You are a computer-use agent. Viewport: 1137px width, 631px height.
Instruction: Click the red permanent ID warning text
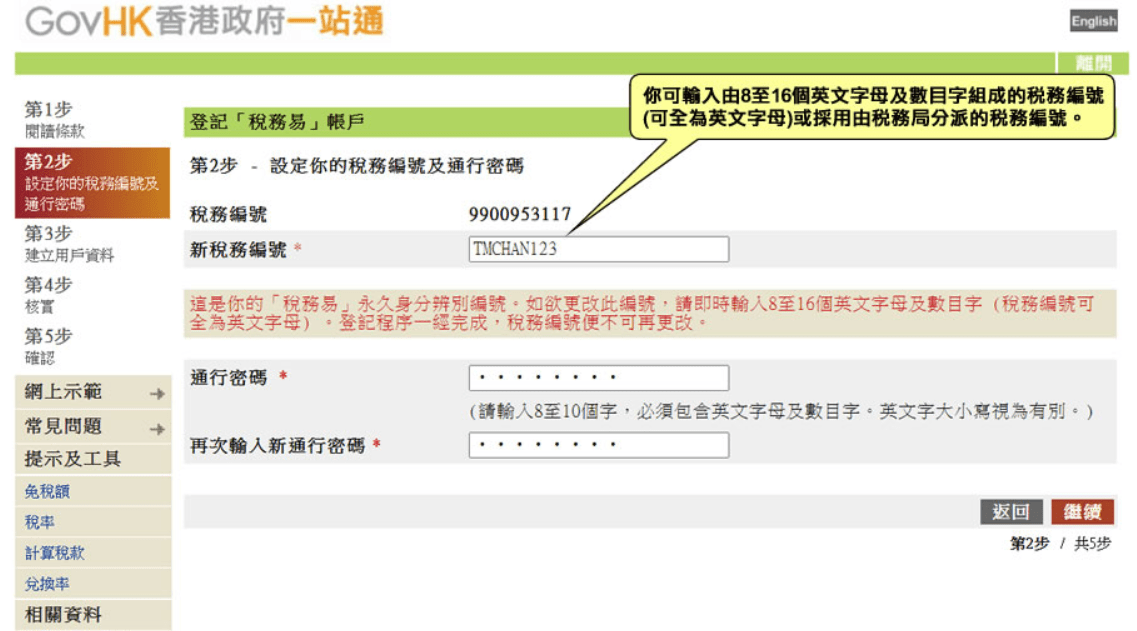pyautogui.click(x=642, y=313)
